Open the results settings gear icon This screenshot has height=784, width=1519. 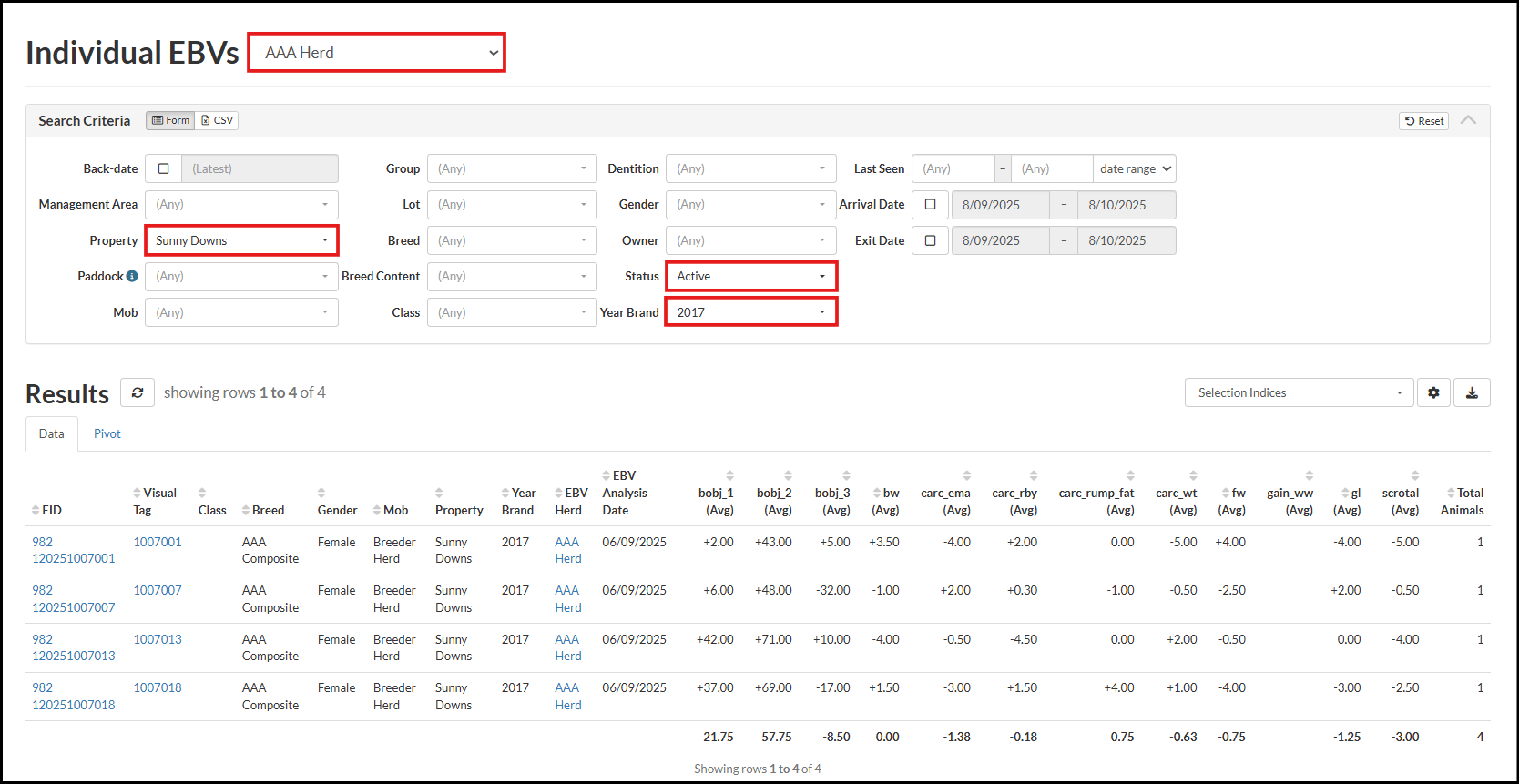(x=1433, y=392)
